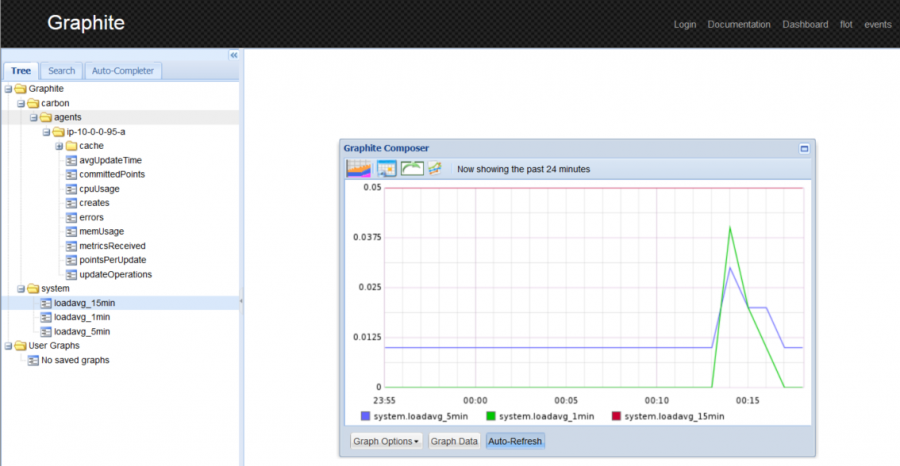Screen dimensions: 900x466
Task: Click the cache folder icon
Action: coord(71,146)
